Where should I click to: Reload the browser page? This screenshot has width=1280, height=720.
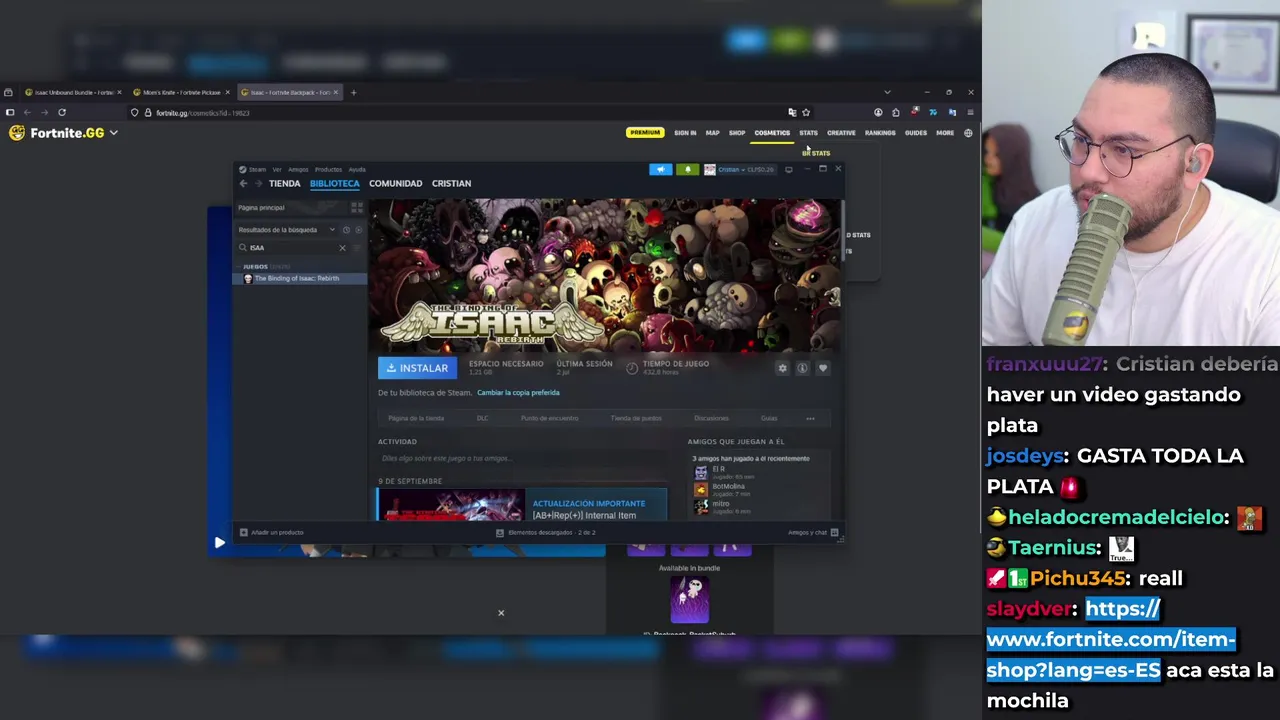click(62, 113)
